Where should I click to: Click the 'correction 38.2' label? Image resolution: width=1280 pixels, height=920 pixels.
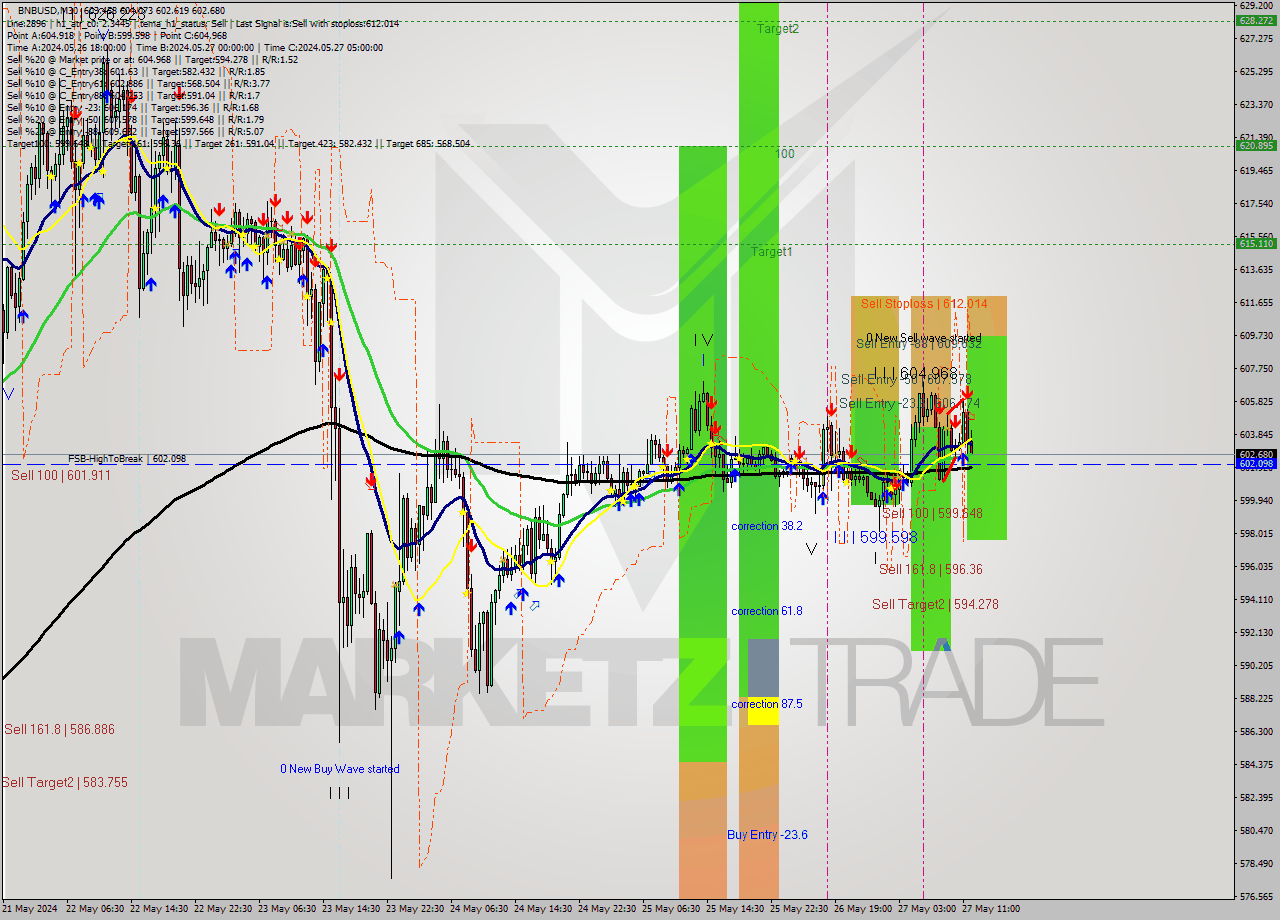[x=766, y=525]
